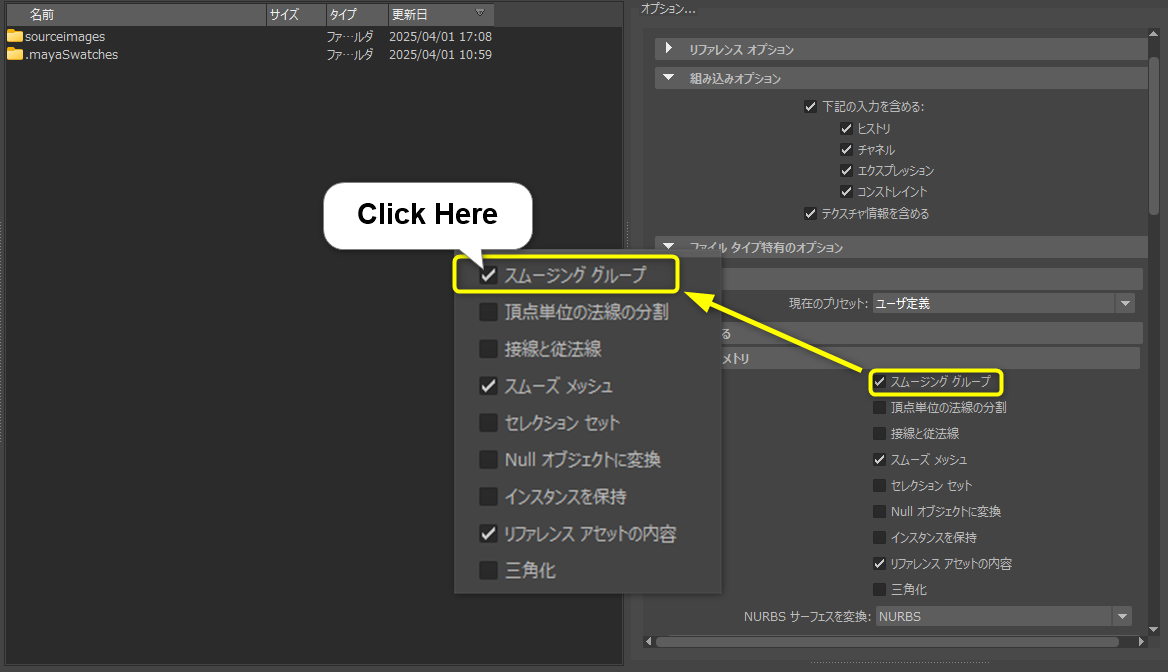The image size is (1168, 672).
Task: Disable テクスチャ情報を含める checkbox
Action: pyautogui.click(x=810, y=213)
